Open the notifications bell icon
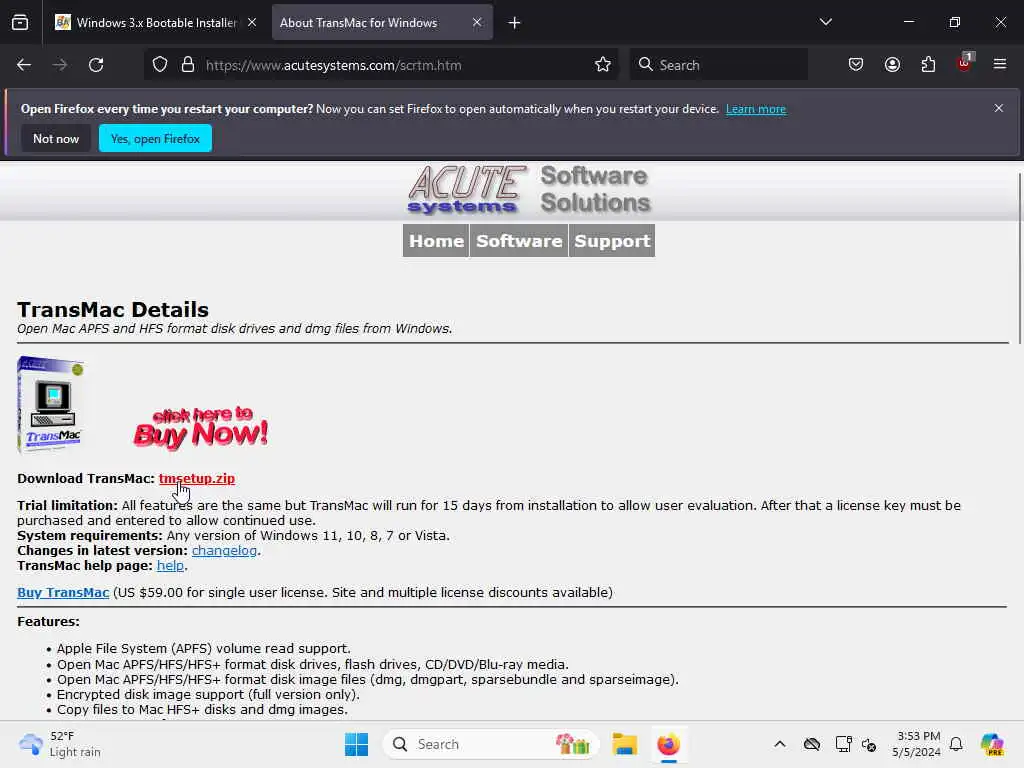The width and height of the screenshot is (1024, 768). click(956, 744)
